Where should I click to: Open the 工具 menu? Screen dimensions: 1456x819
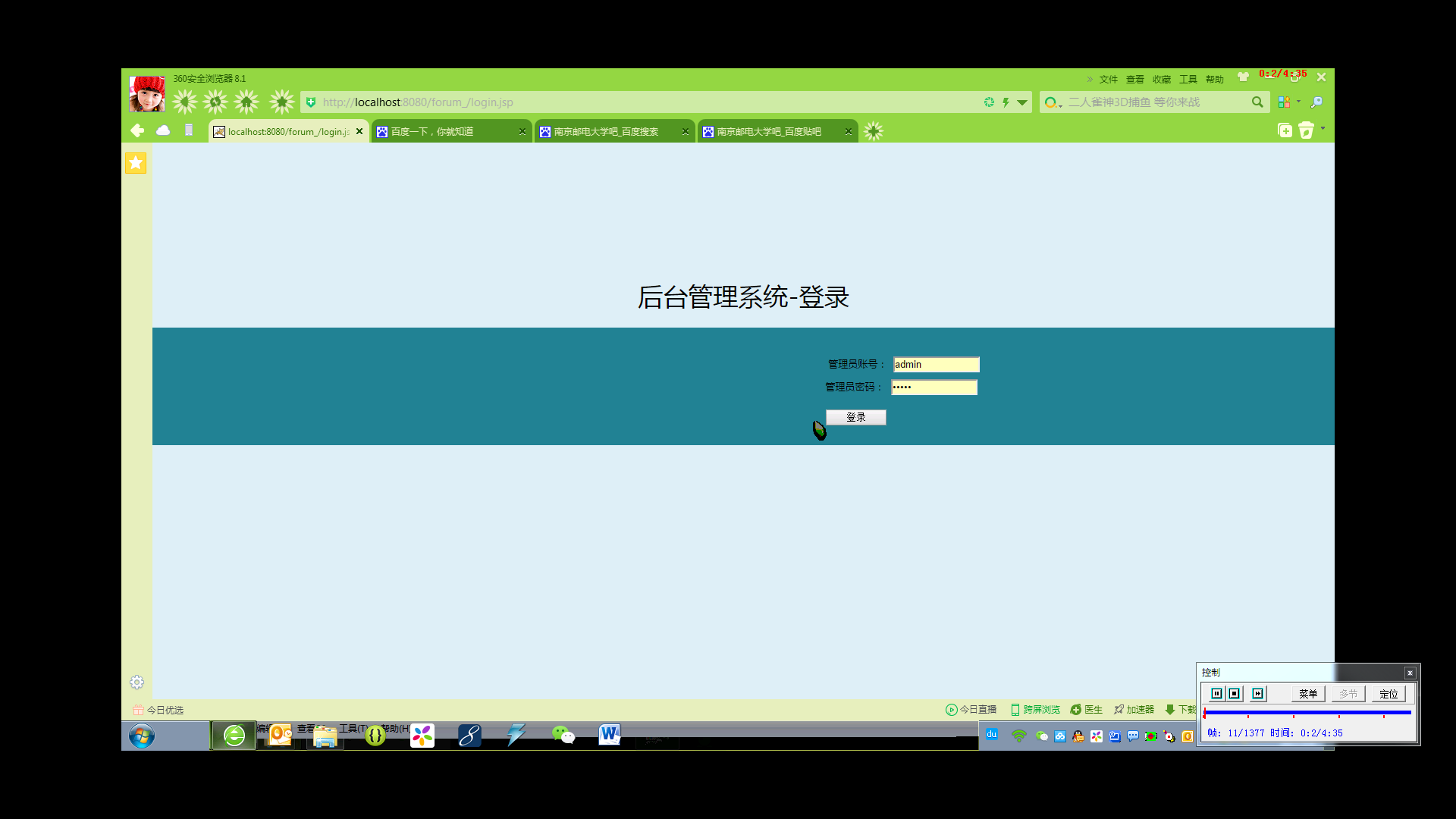point(1188,80)
